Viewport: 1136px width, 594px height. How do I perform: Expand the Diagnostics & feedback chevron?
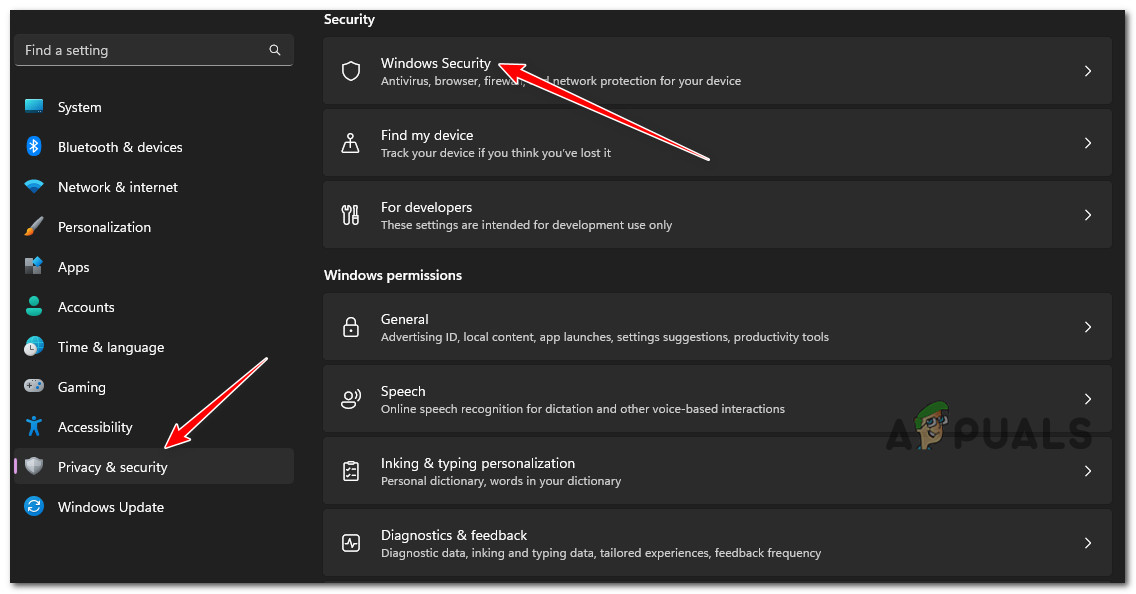pos(1088,543)
